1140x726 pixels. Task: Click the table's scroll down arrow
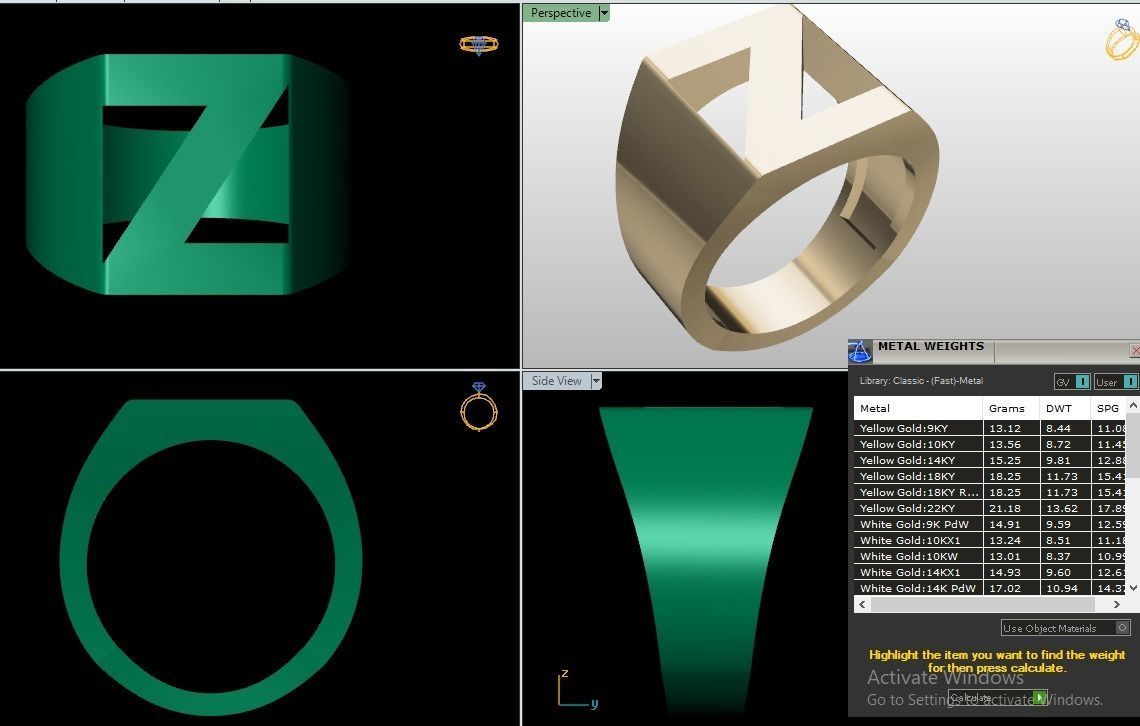[x=1132, y=587]
